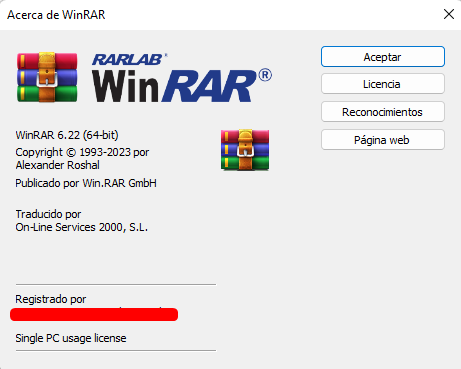Click the Aceptar button

383,57
